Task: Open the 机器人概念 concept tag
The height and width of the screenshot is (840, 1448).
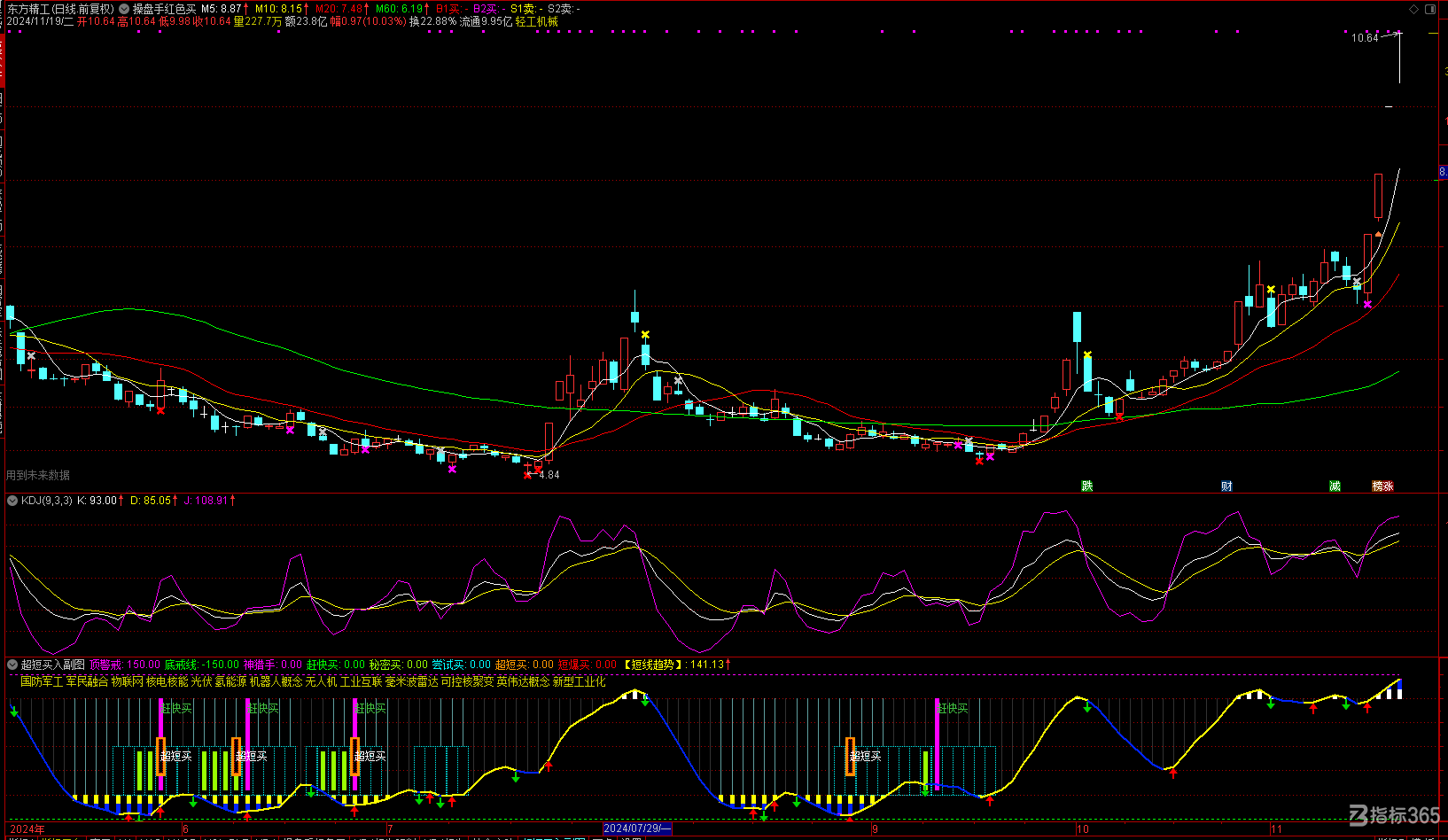Action: [276, 681]
